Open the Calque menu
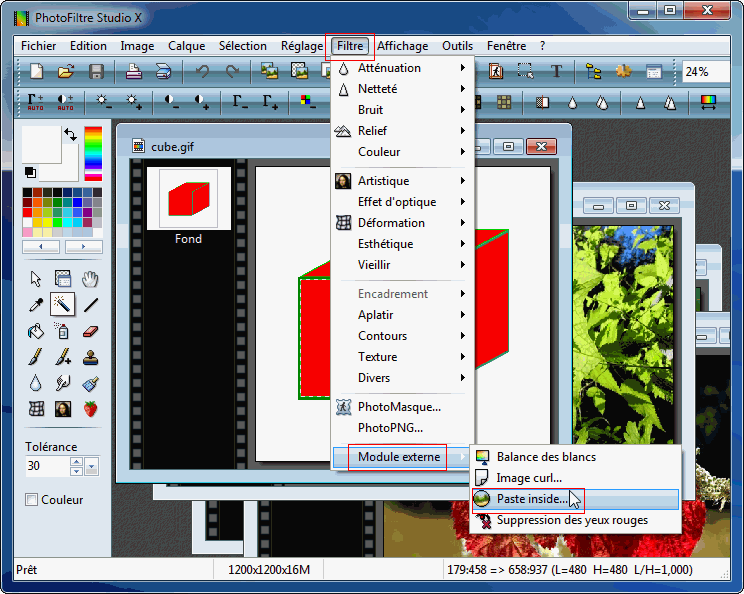 186,46
